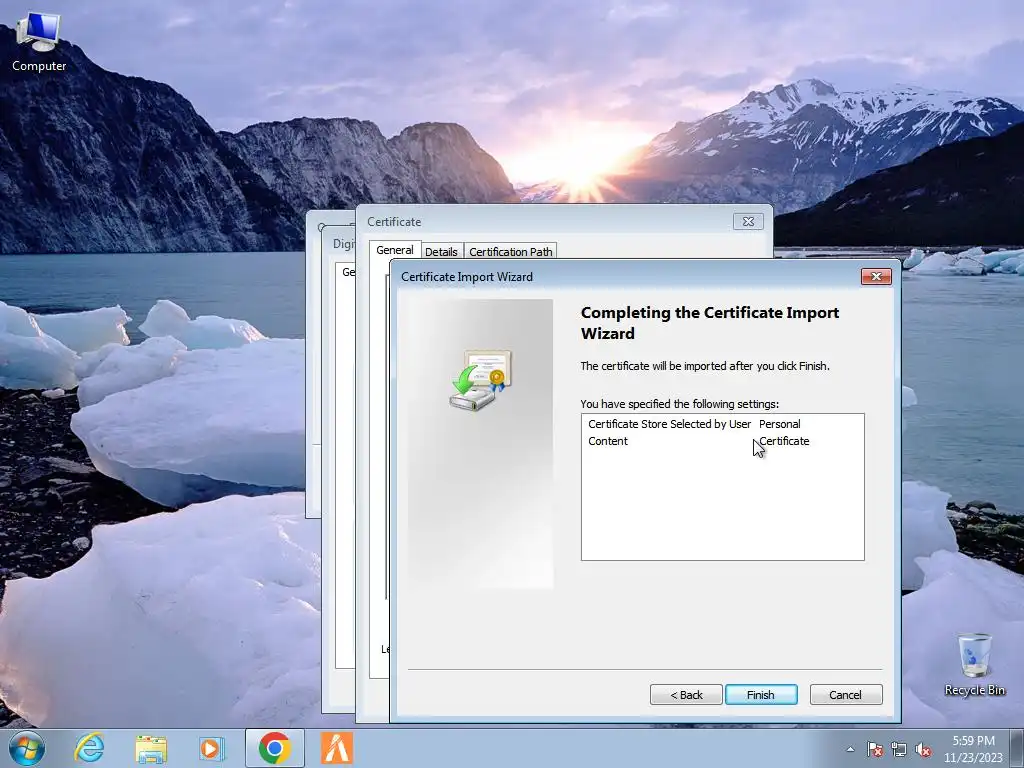The width and height of the screenshot is (1024, 768).
Task: Click the Personal store value
Action: pos(780,424)
